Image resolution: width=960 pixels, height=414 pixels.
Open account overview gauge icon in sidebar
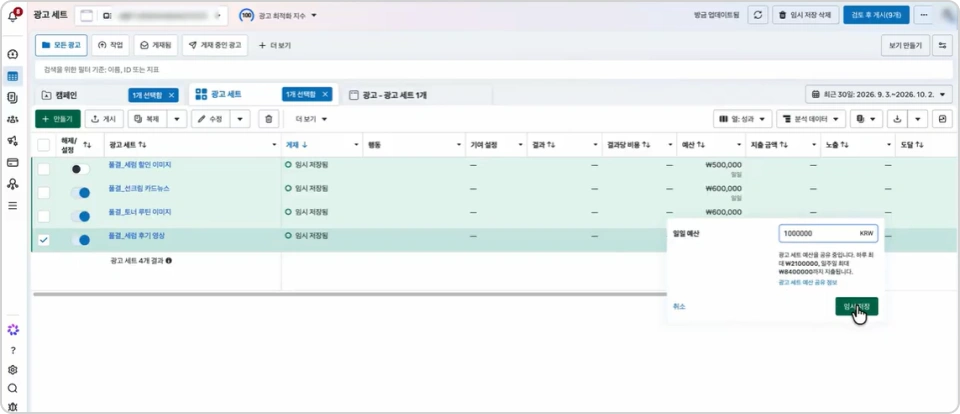(12, 55)
